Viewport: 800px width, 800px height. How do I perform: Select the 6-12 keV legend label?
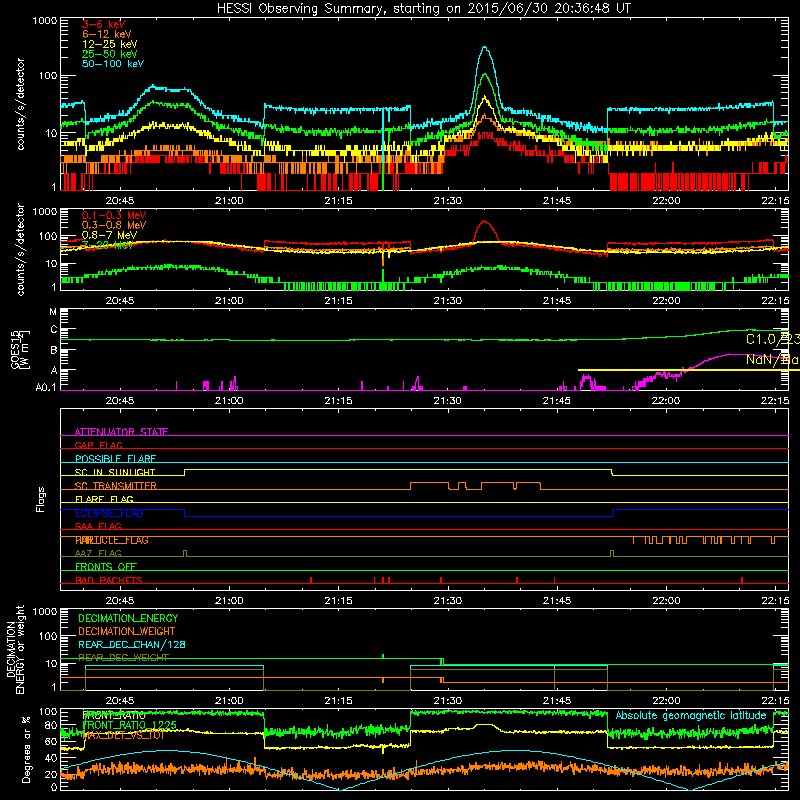click(107, 34)
